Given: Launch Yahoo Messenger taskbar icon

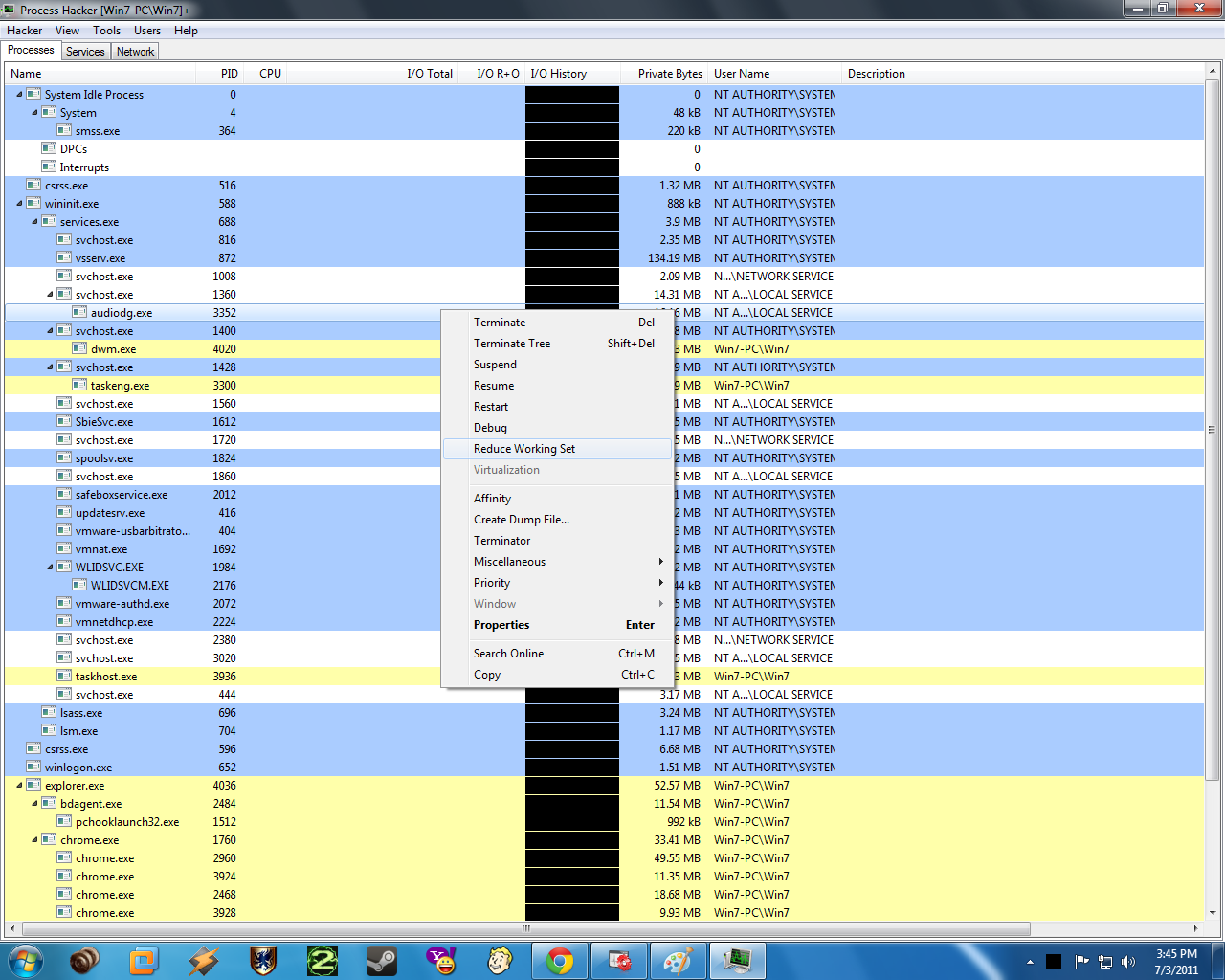Looking at the screenshot, I should 440,960.
